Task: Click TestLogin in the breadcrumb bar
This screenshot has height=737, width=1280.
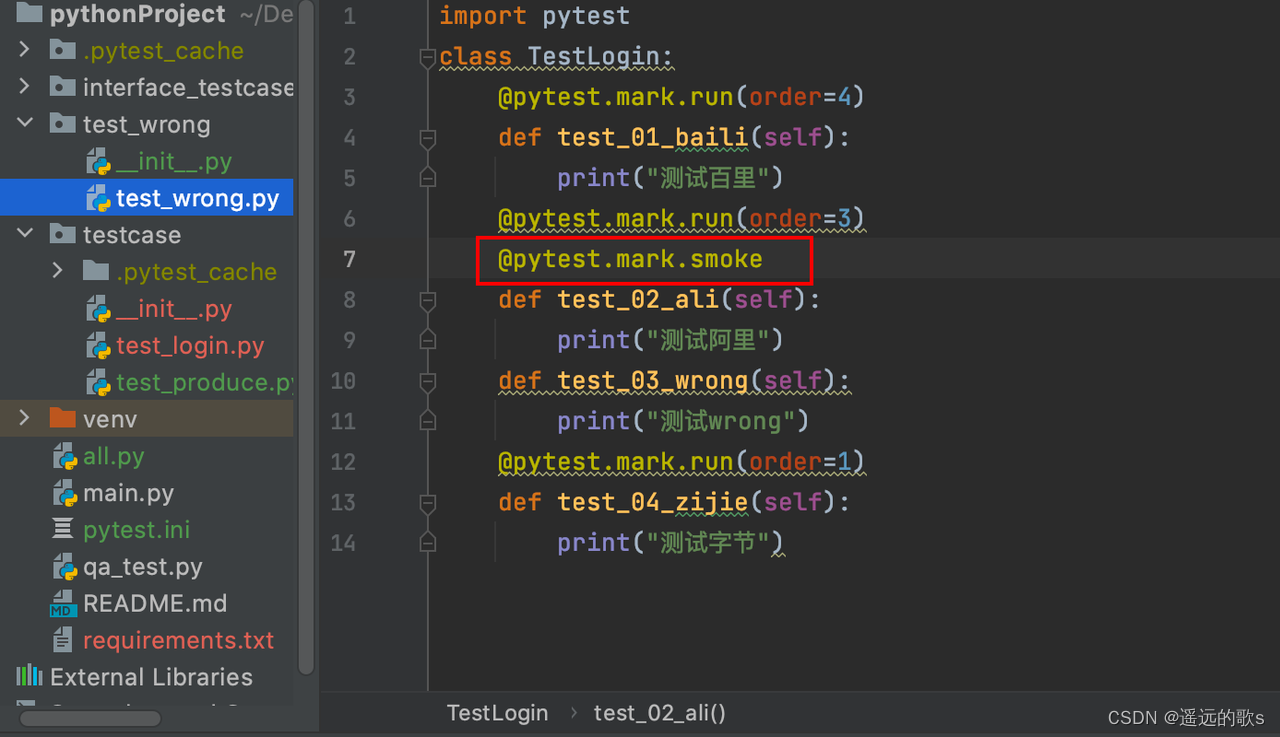Action: [x=497, y=712]
